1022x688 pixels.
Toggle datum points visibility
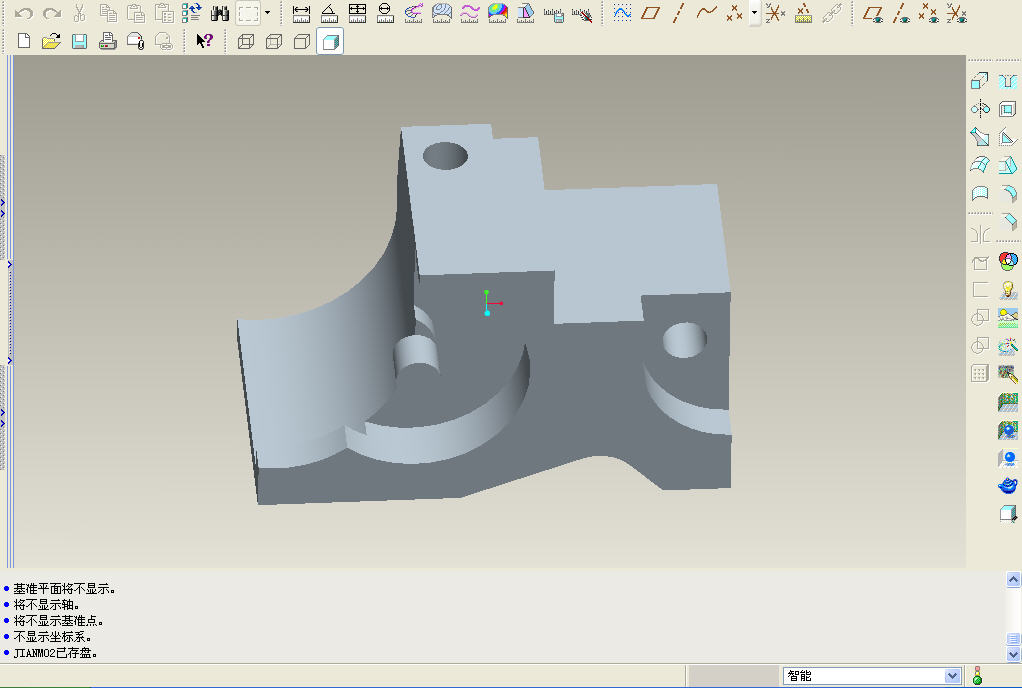929,13
